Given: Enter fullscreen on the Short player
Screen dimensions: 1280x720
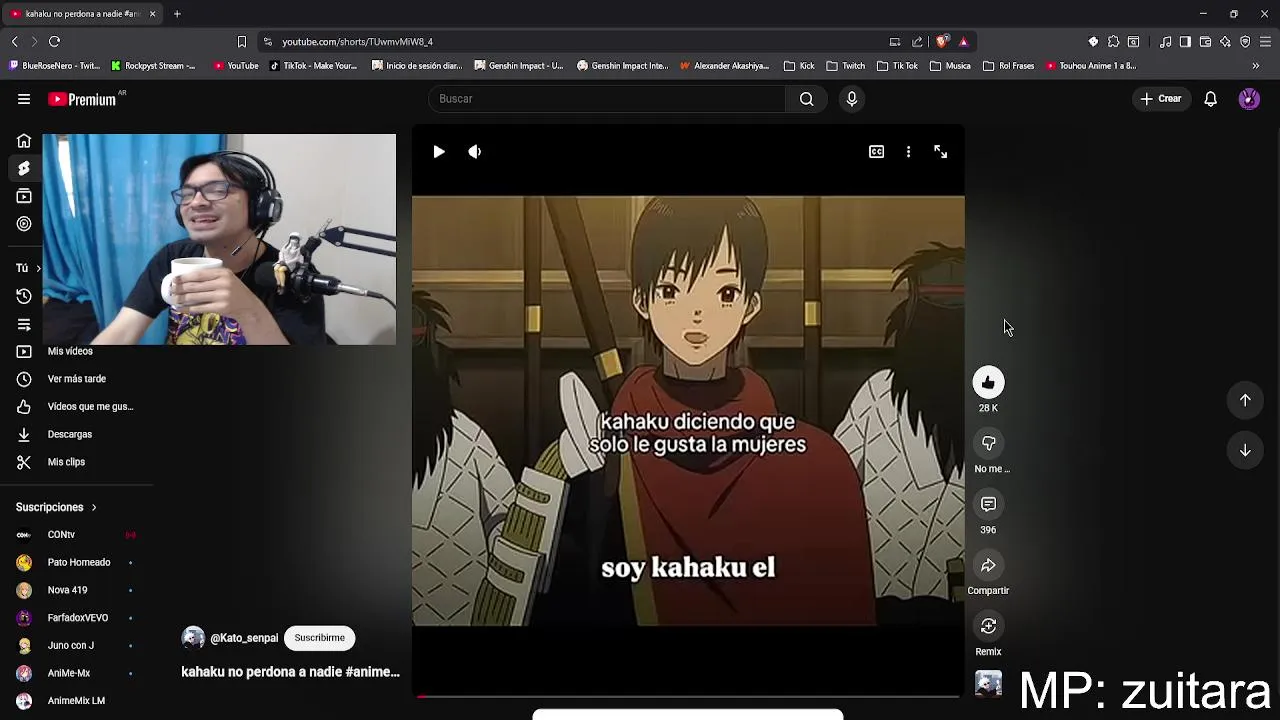Looking at the screenshot, I should tap(940, 152).
